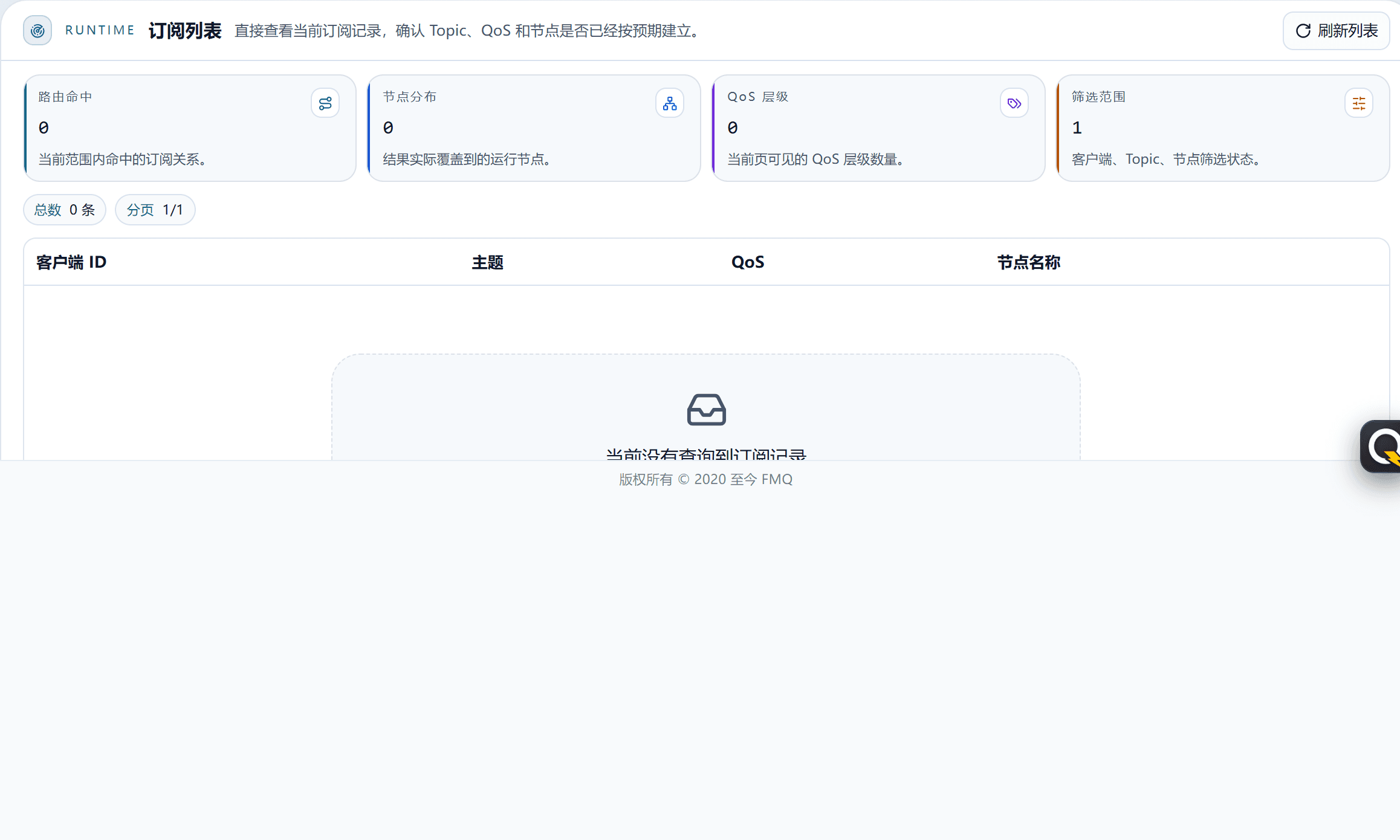Click the 节点分布 network nodes icon
1400x840 pixels.
670,103
